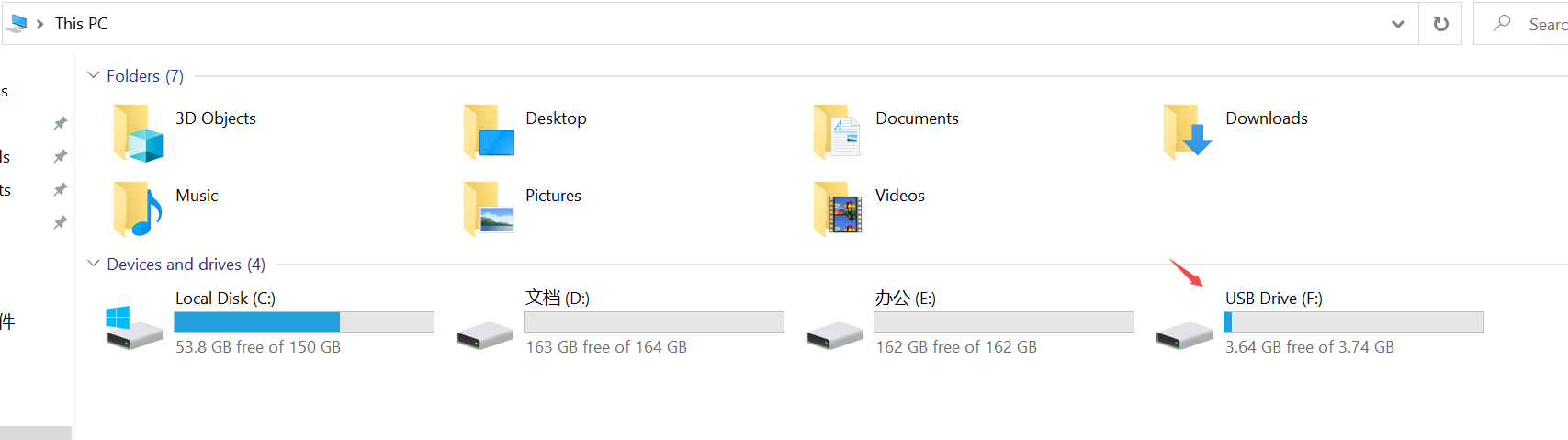Select the Music folder icon
1568x440 pixels.
[x=138, y=209]
